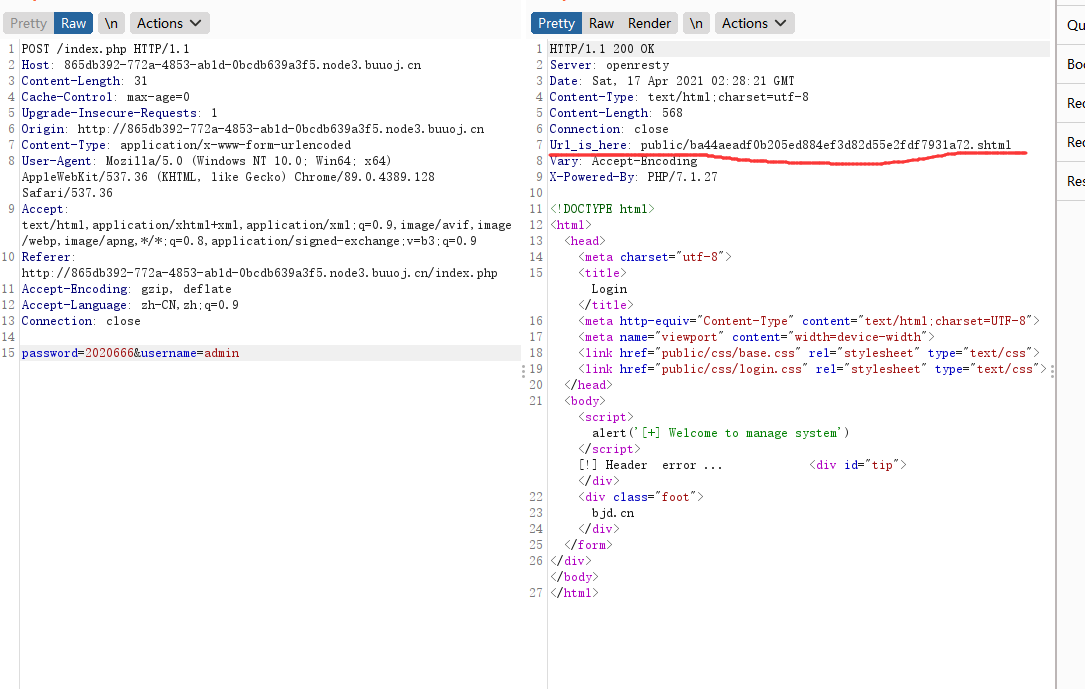Open the response Render tab

pos(649,23)
